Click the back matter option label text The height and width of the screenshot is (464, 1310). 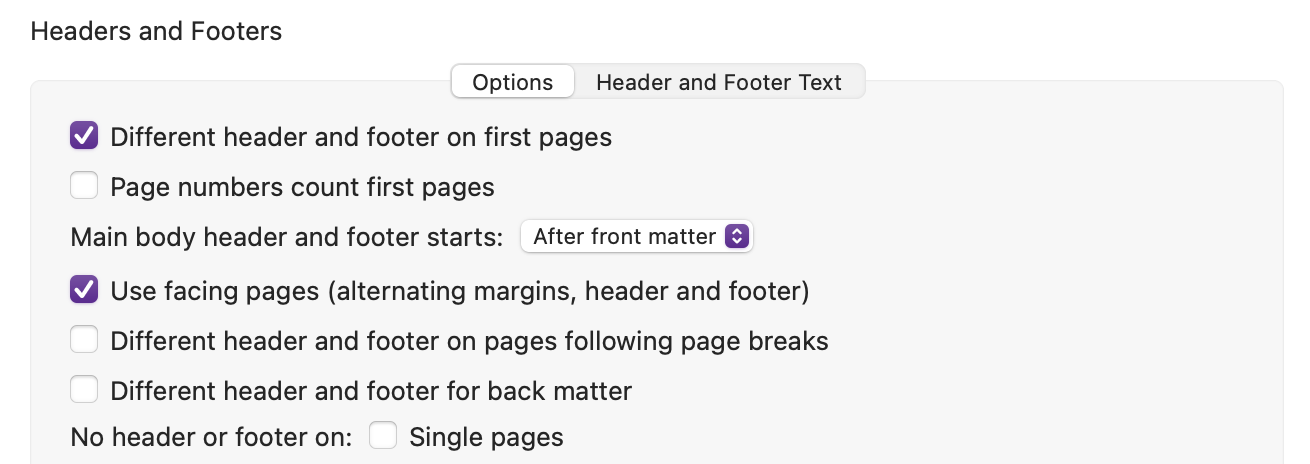(371, 390)
